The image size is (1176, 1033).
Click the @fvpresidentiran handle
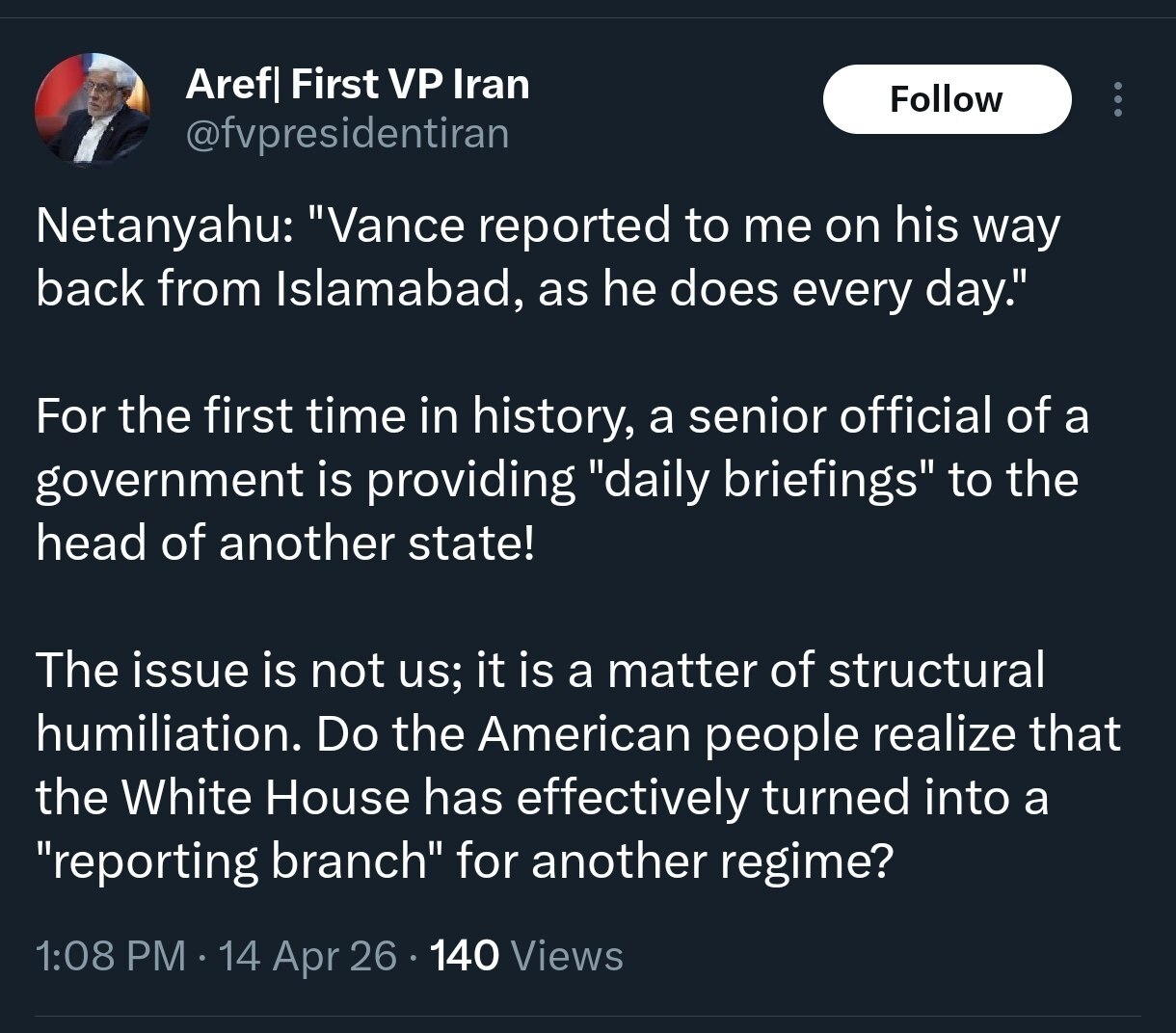coord(345,133)
